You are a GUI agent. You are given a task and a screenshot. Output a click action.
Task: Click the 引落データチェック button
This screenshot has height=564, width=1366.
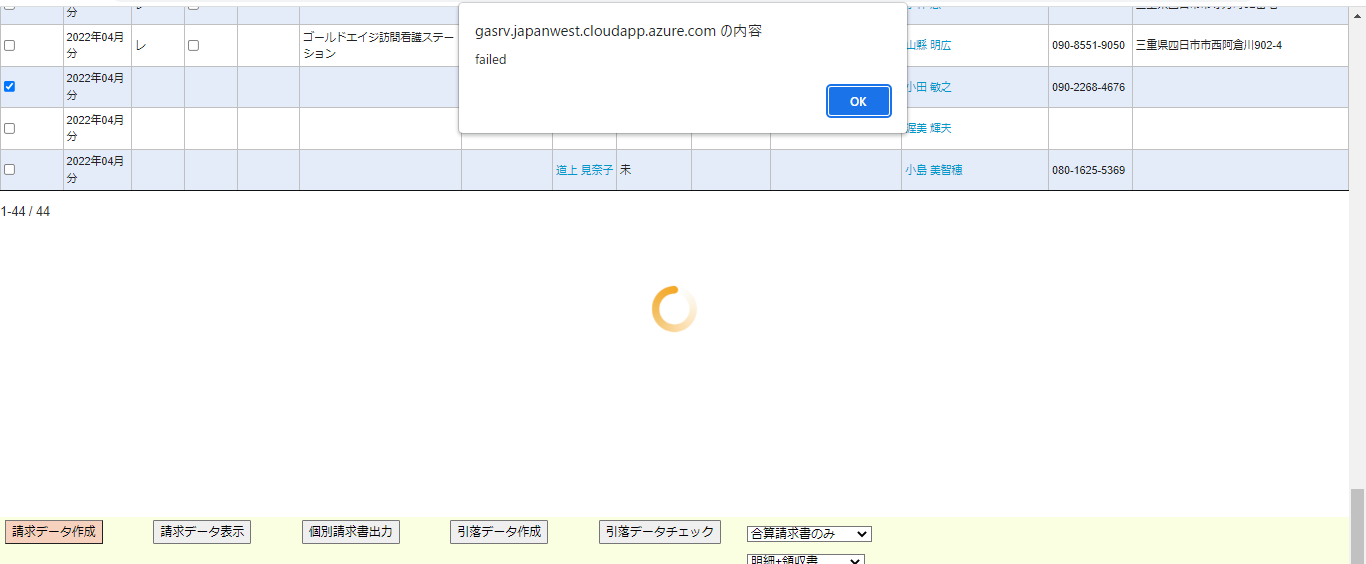[660, 532]
